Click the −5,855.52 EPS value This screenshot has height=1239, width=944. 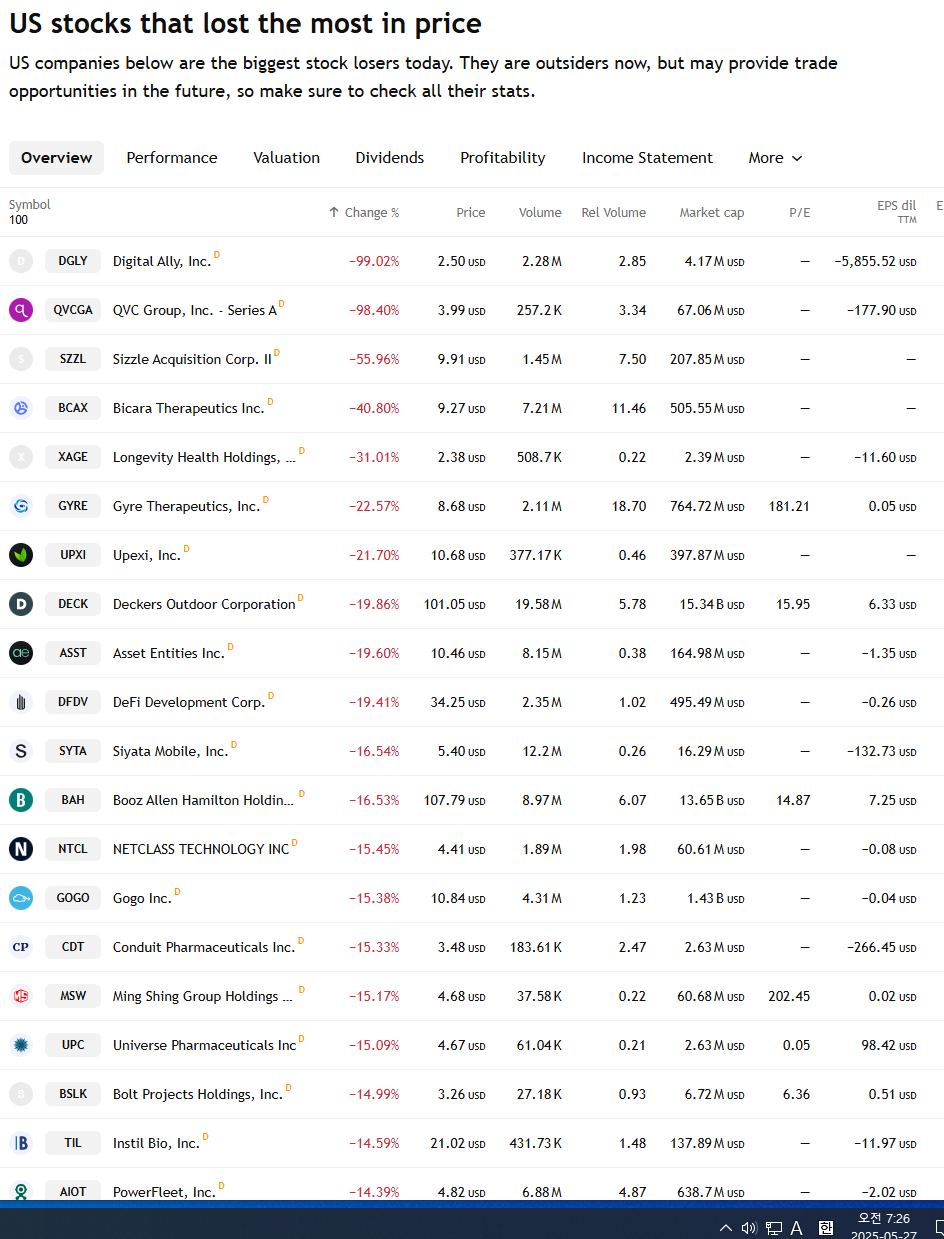coord(875,261)
